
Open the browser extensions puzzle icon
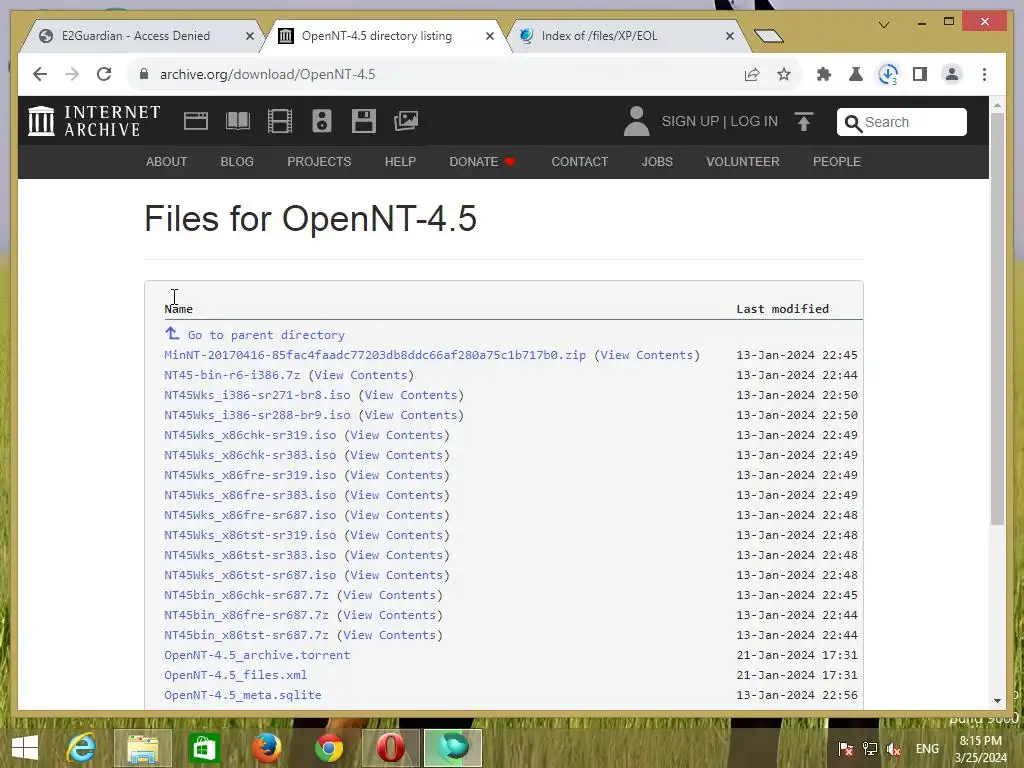pos(824,74)
